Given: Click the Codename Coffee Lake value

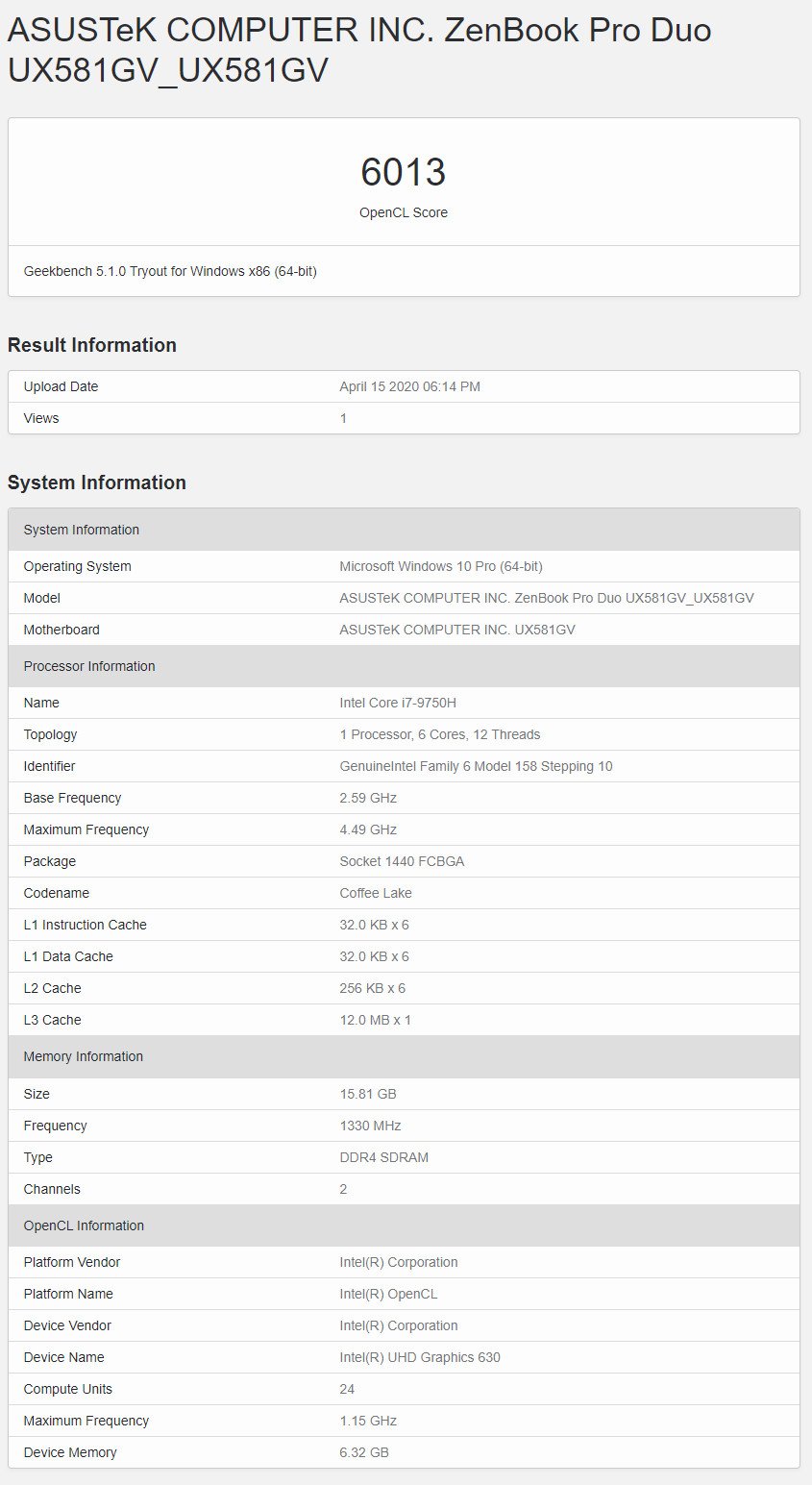Looking at the screenshot, I should (376, 893).
